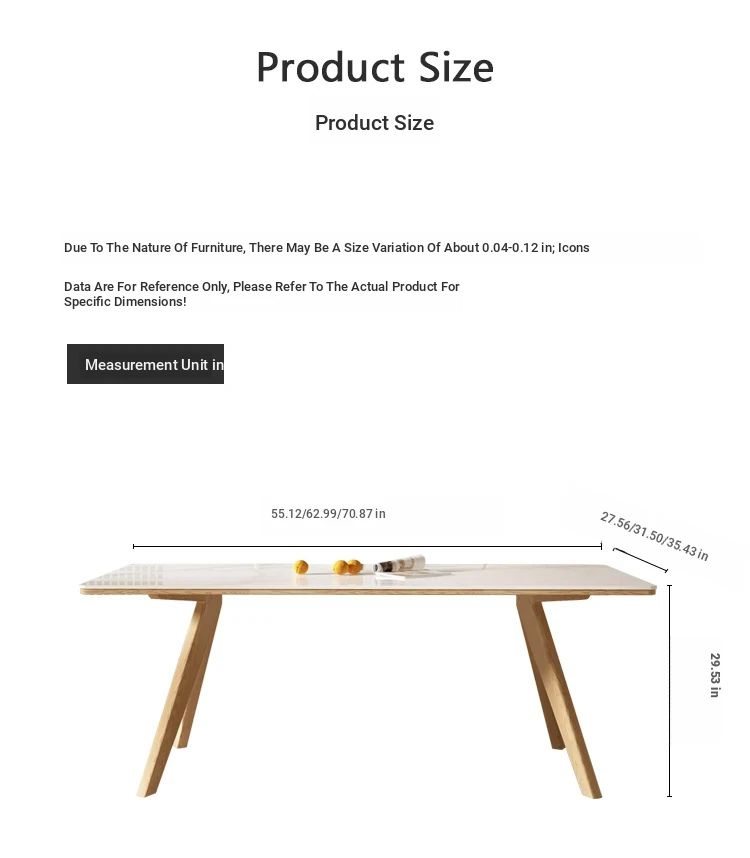Viewport: 750px width, 858px height.
Task: Click the vertical height dimension line
Action: coord(669,691)
